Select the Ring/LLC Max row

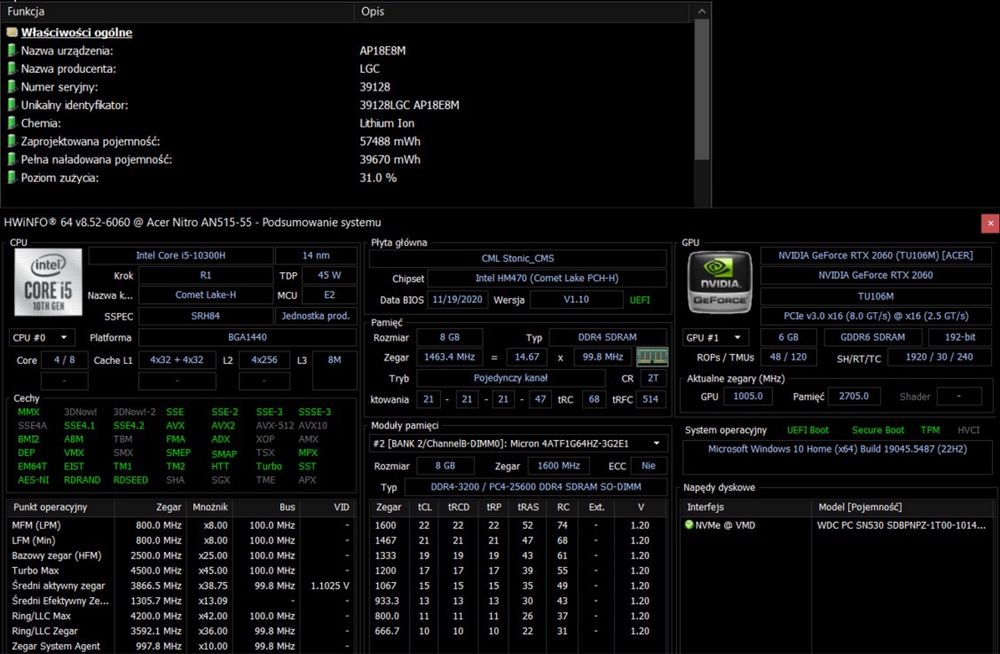point(180,616)
